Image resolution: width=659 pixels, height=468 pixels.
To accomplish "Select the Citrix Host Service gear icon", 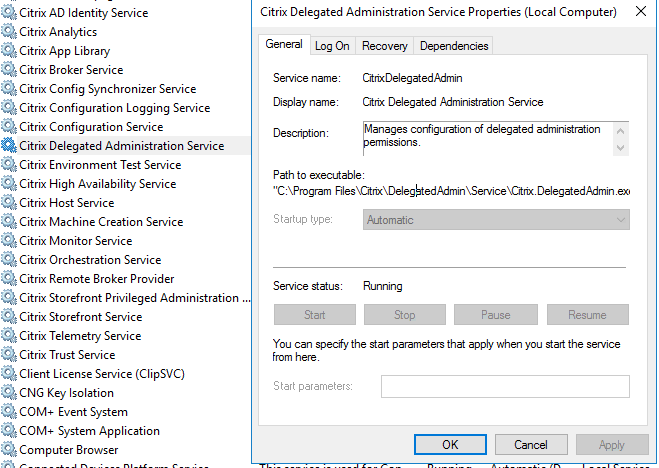I will pos(9,203).
